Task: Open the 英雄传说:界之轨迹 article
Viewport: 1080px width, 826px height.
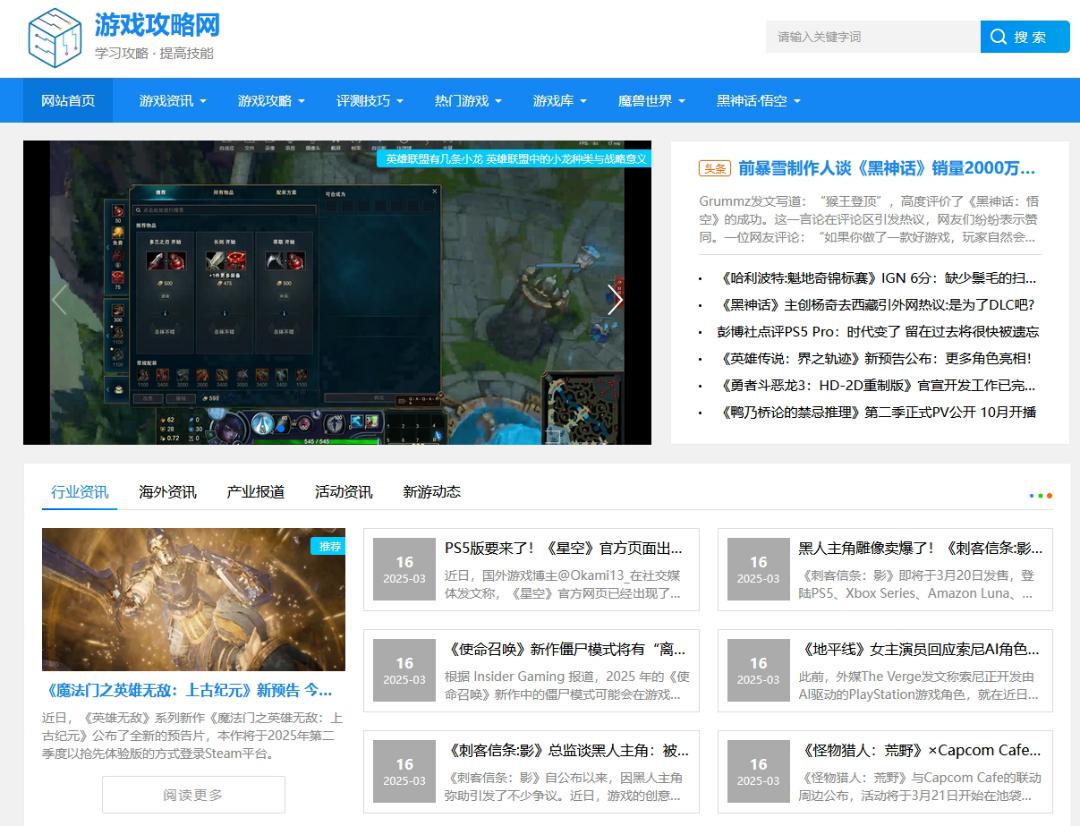Action: click(x=876, y=359)
